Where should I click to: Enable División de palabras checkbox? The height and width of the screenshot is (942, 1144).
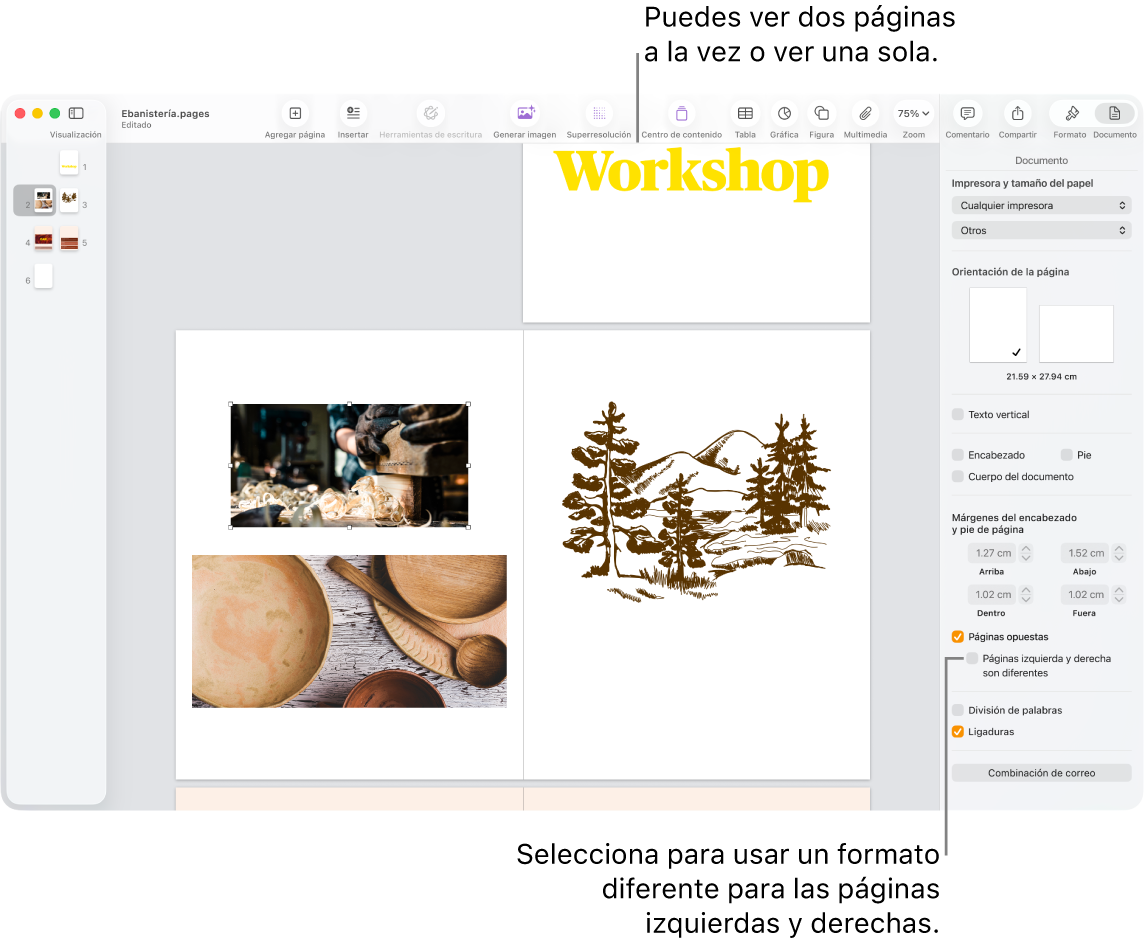pyautogui.click(x=958, y=710)
